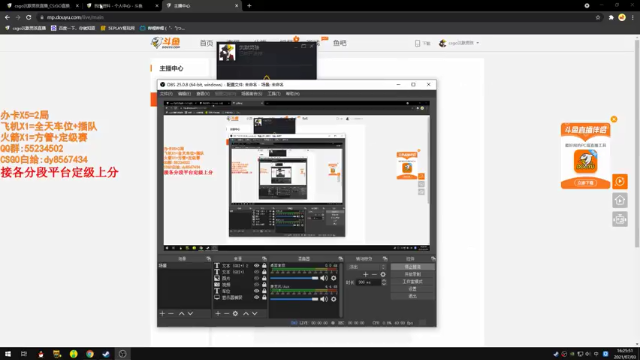The image size is (640, 360).
Task: Toggle visibility of display capture source
Action: (x=256, y=298)
